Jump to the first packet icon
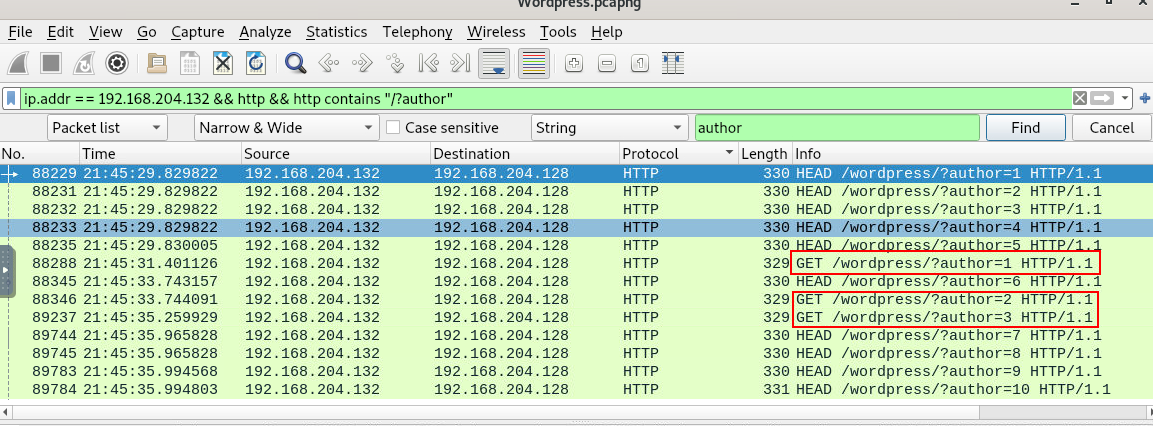This screenshot has width=1153, height=426. pyautogui.click(x=428, y=63)
